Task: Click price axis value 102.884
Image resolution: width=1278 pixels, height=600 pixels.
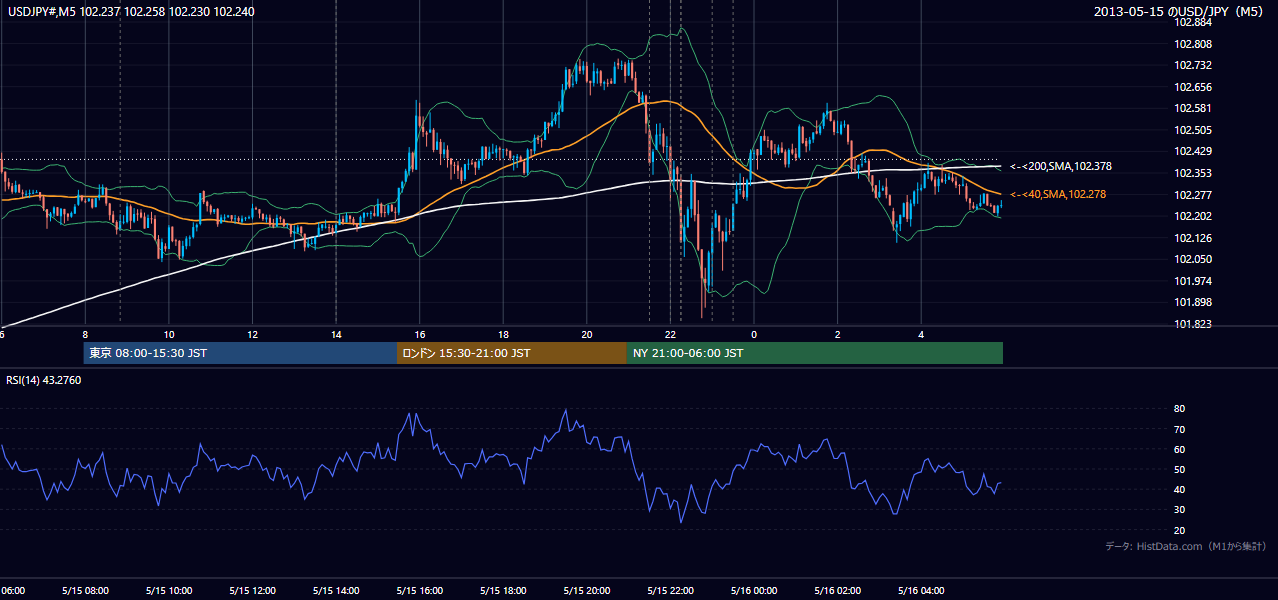Action: tap(1194, 23)
